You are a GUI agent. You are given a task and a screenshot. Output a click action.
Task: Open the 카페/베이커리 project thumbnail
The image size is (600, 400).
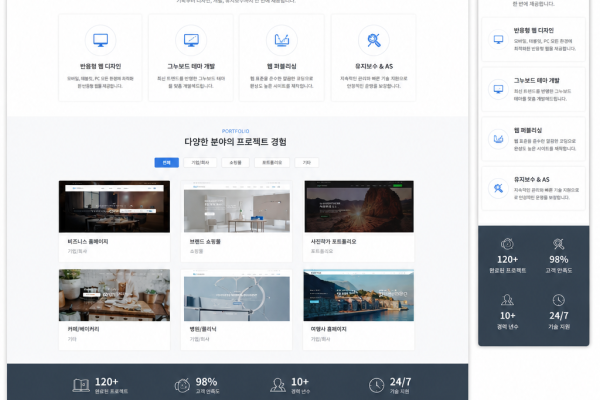point(114,295)
